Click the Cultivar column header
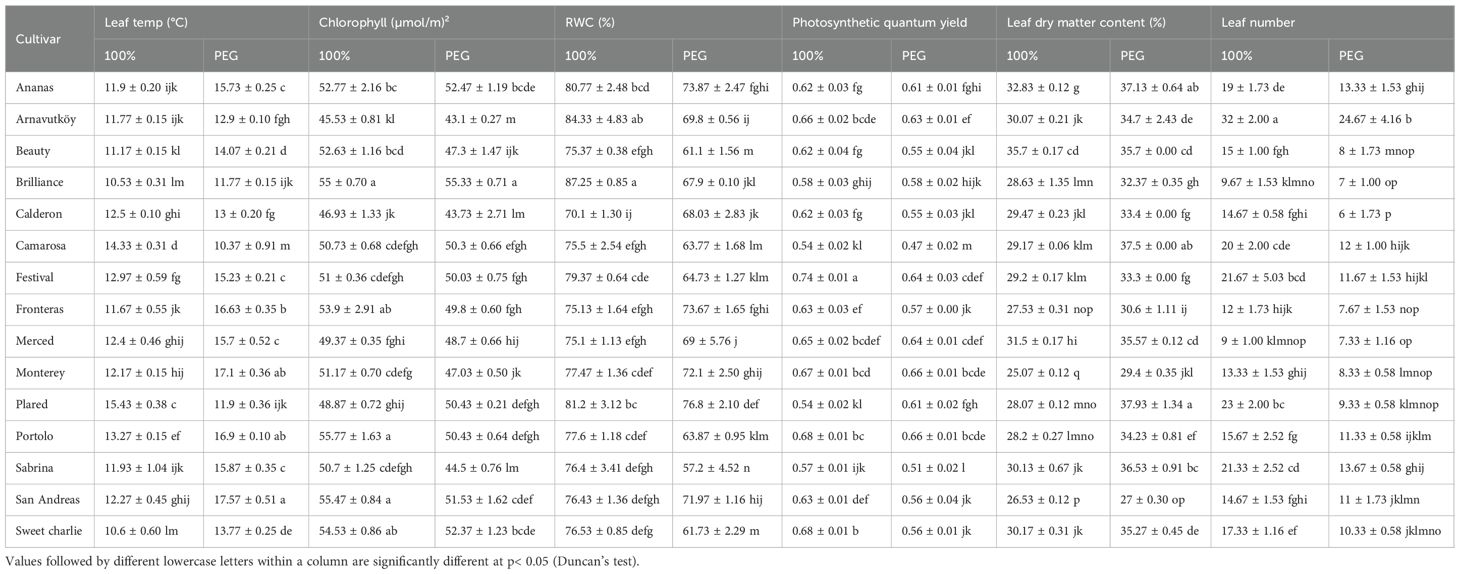The width and height of the screenshot is (1460, 574). point(36,37)
